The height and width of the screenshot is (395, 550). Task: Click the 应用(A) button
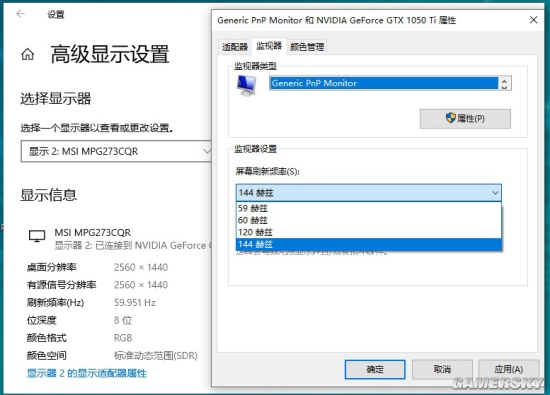[x=509, y=369]
